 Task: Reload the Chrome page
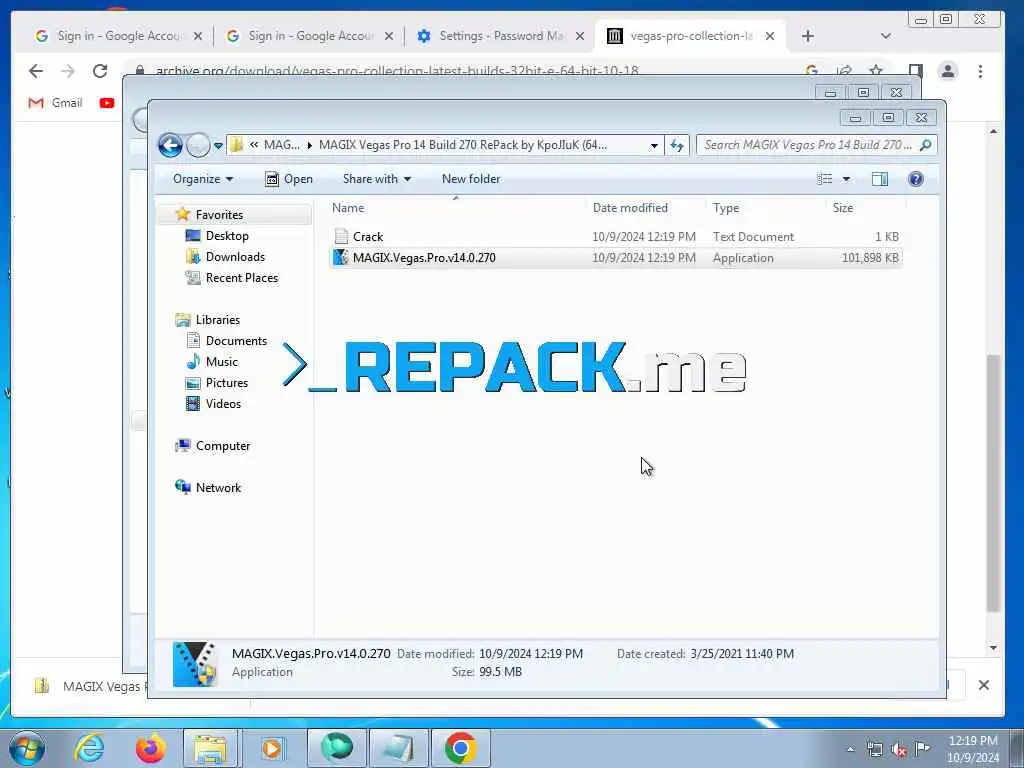(x=100, y=71)
